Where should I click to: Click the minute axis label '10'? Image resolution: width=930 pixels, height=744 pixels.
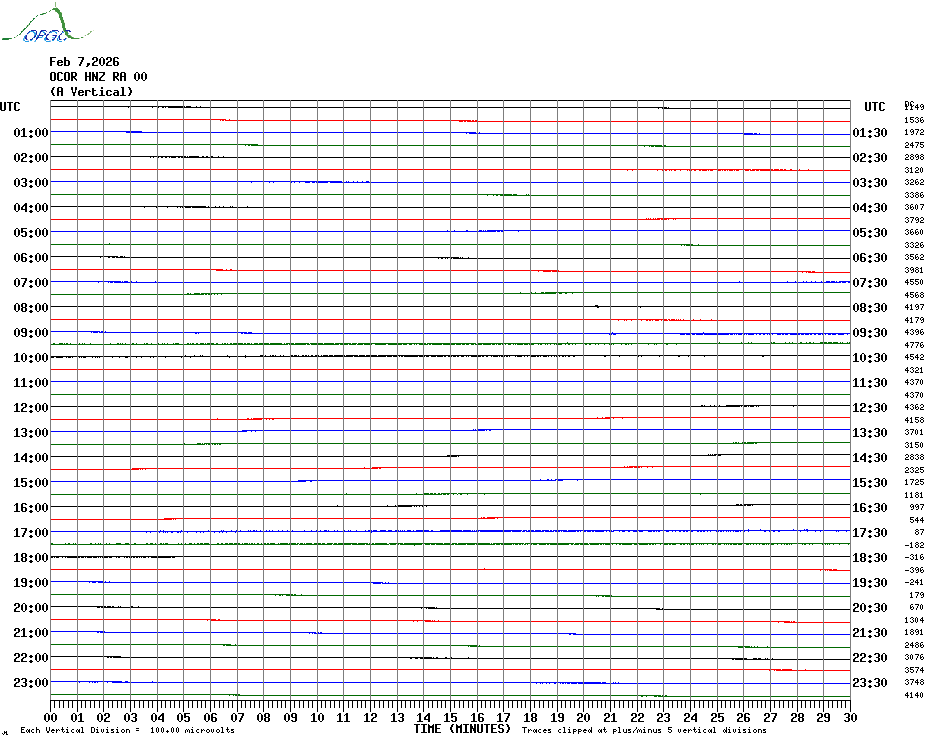click(317, 718)
